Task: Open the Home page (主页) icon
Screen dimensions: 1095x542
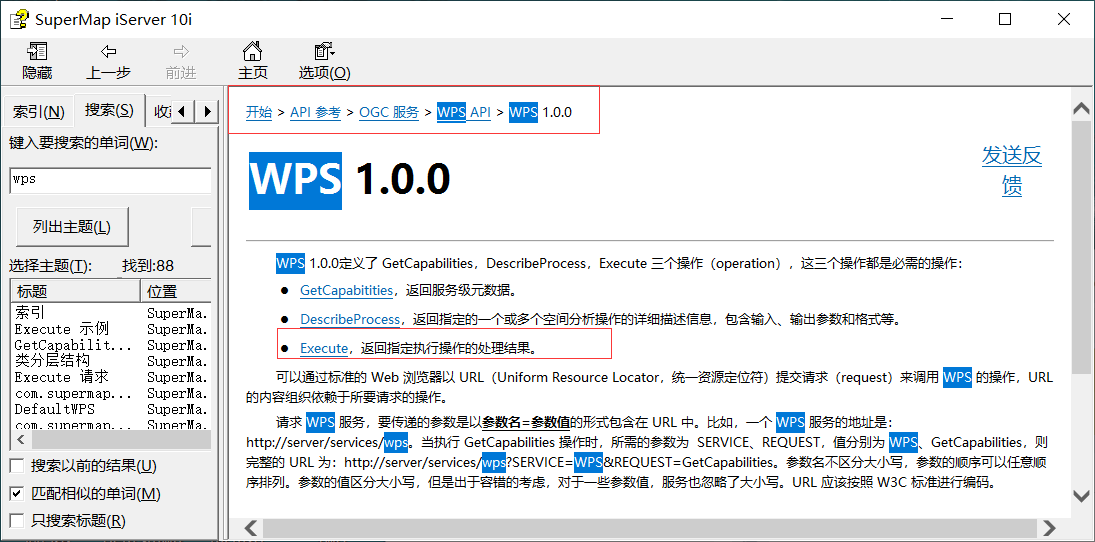Action: click(252, 60)
